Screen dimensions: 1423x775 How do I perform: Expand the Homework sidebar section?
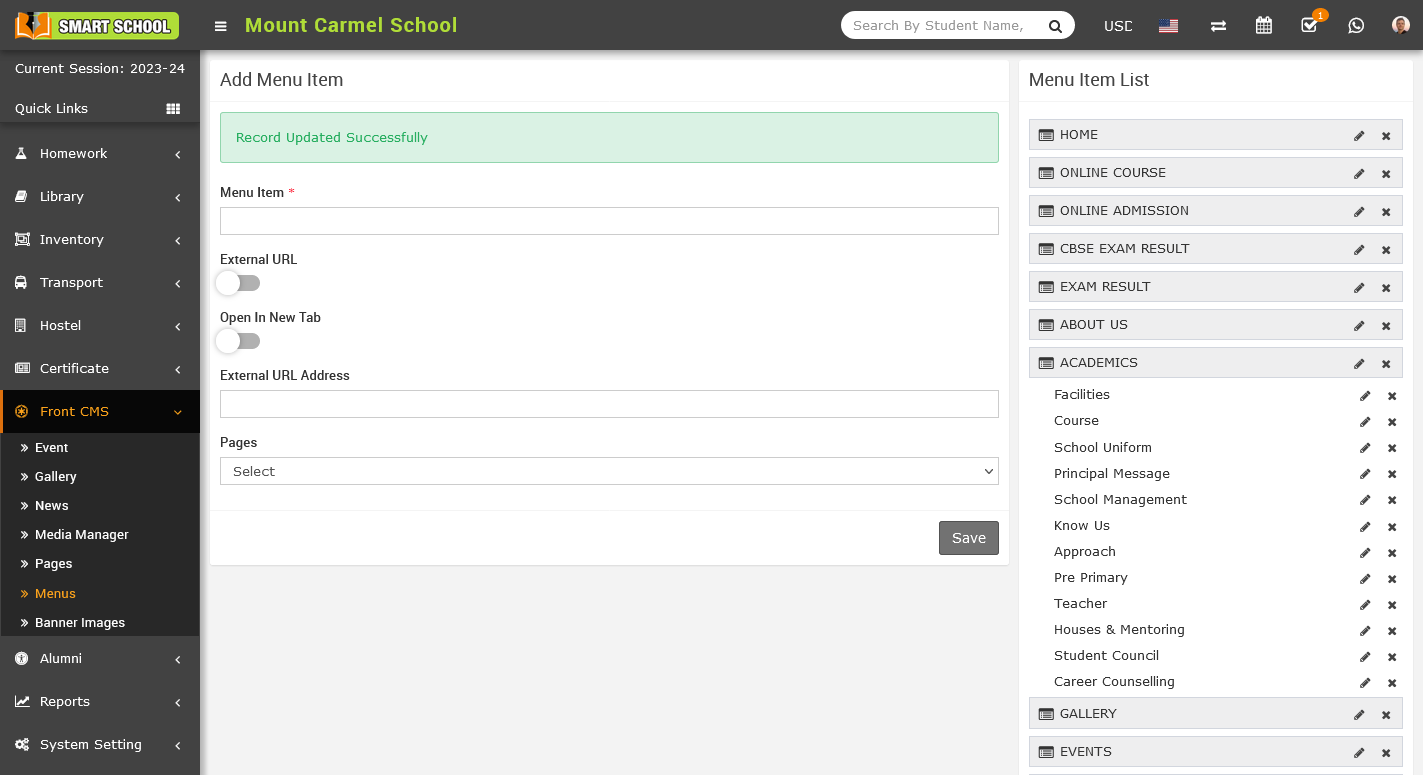coord(100,154)
